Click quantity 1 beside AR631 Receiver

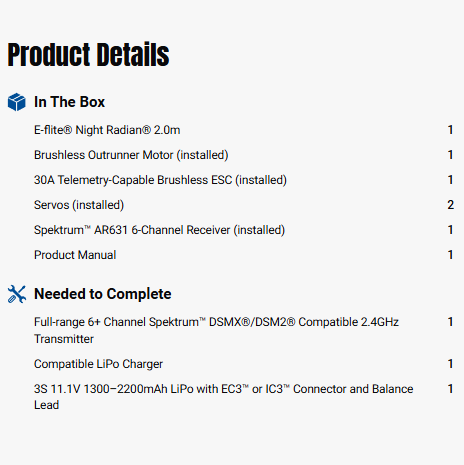pyautogui.click(x=450, y=230)
